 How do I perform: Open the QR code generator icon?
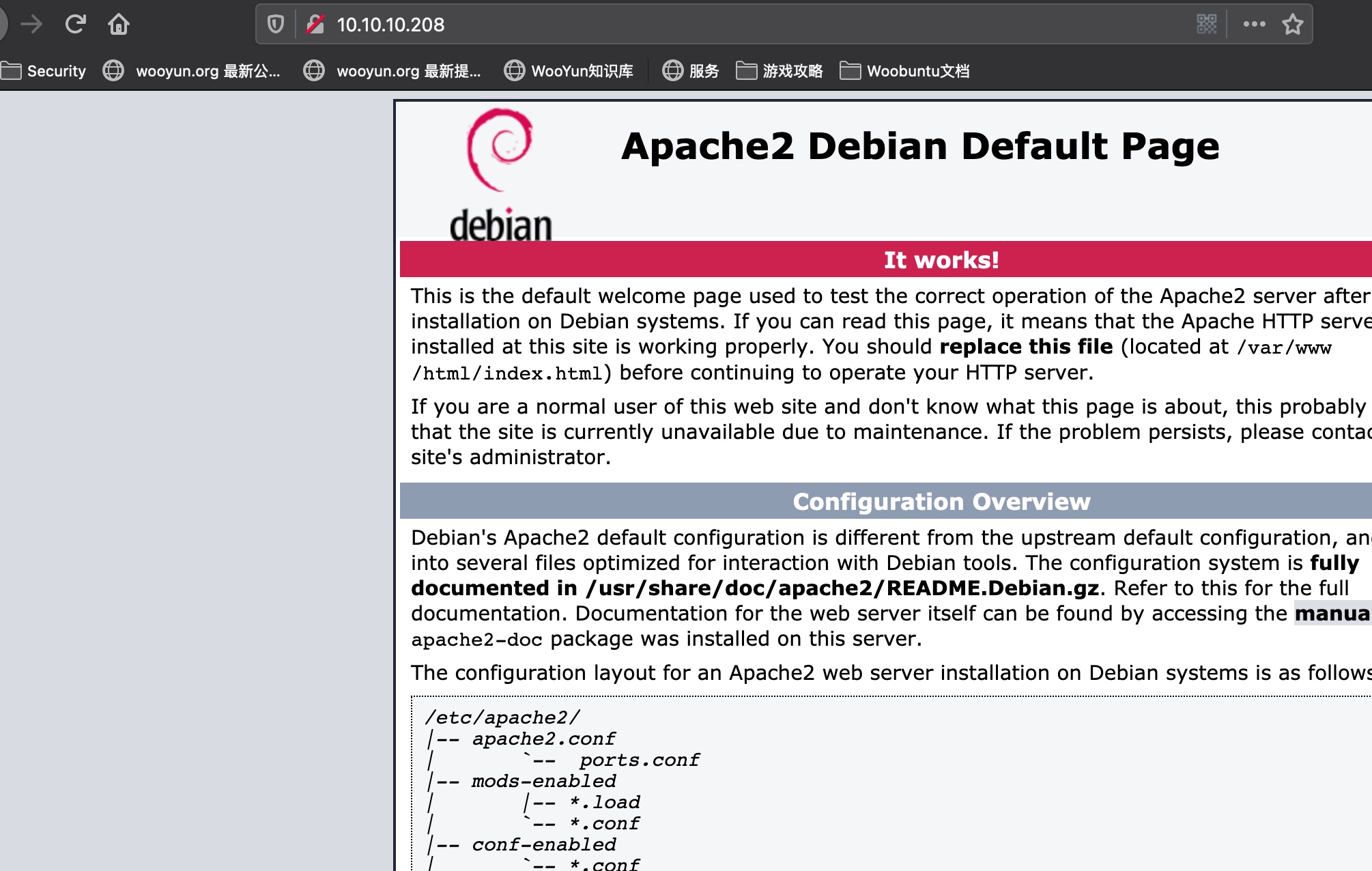pos(1206,25)
